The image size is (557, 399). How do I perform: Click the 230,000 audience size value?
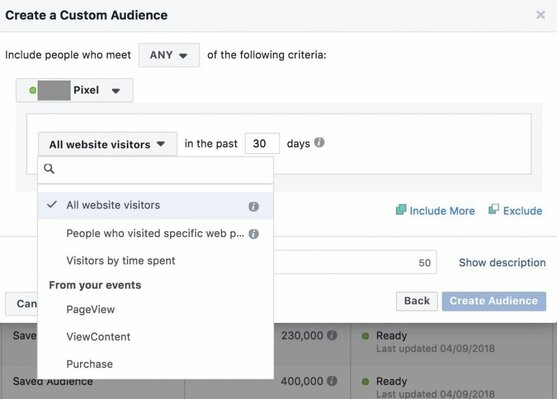302,335
